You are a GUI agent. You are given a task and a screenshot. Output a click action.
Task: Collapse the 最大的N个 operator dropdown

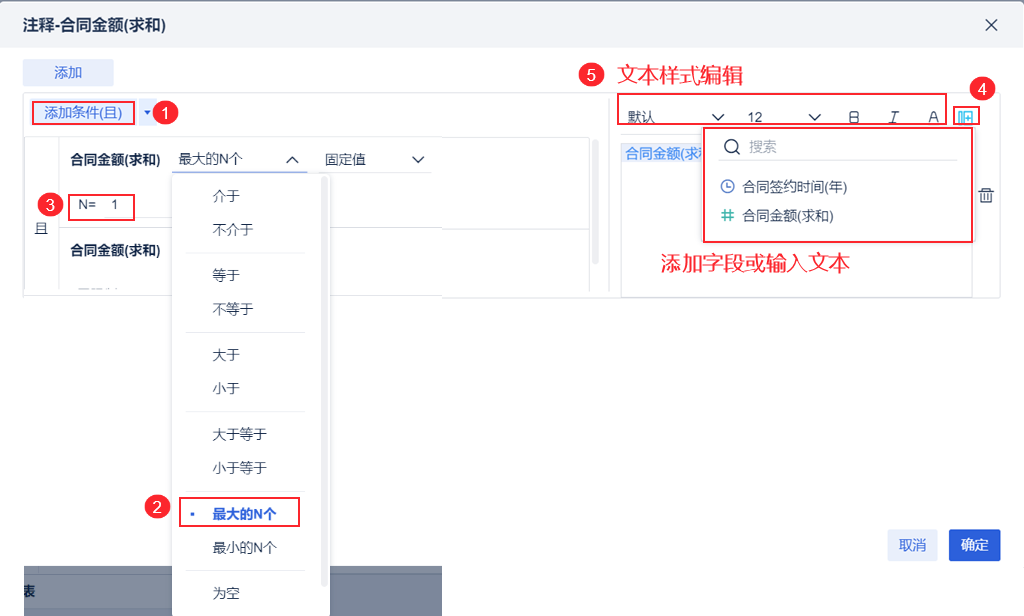click(x=293, y=159)
